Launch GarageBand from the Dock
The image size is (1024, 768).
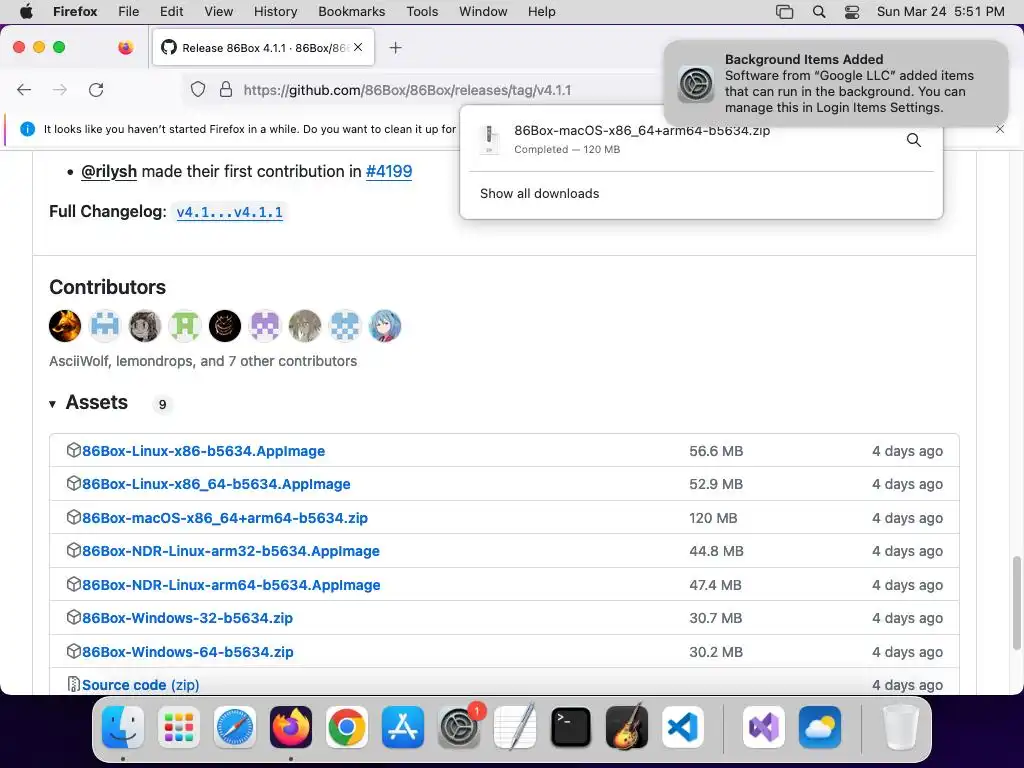[627, 727]
